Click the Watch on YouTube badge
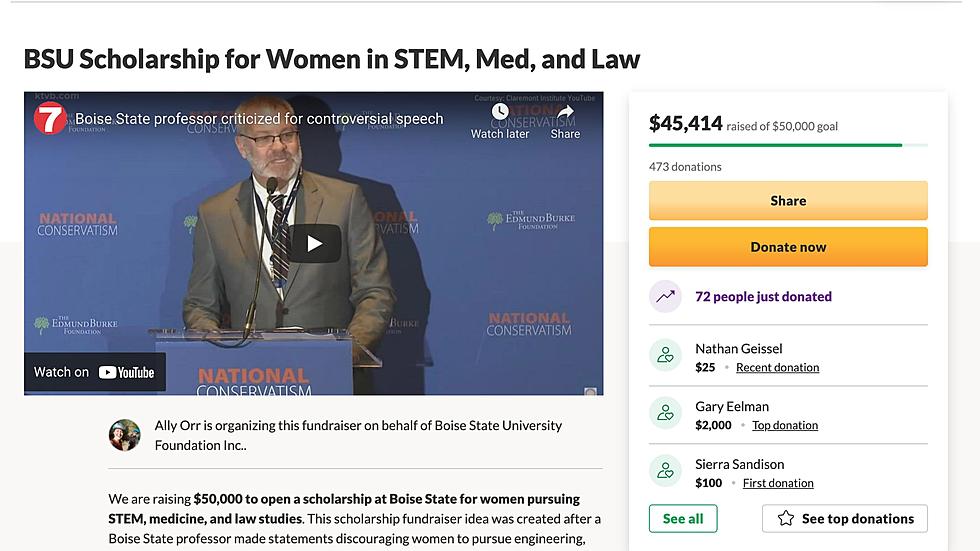This screenshot has height=551, width=980. (x=95, y=372)
